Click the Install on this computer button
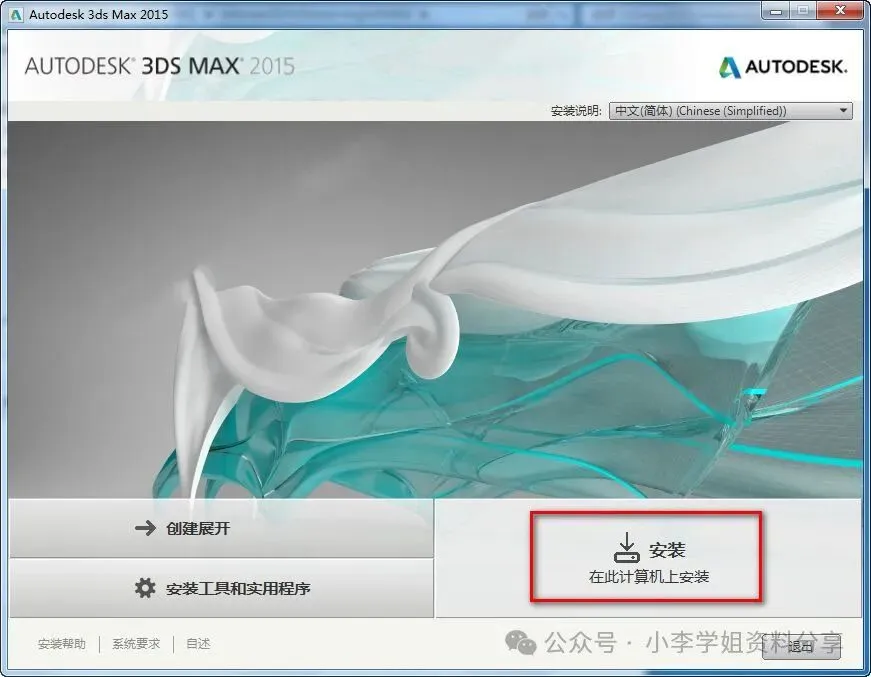Image resolution: width=871 pixels, height=677 pixels. pyautogui.click(x=648, y=558)
